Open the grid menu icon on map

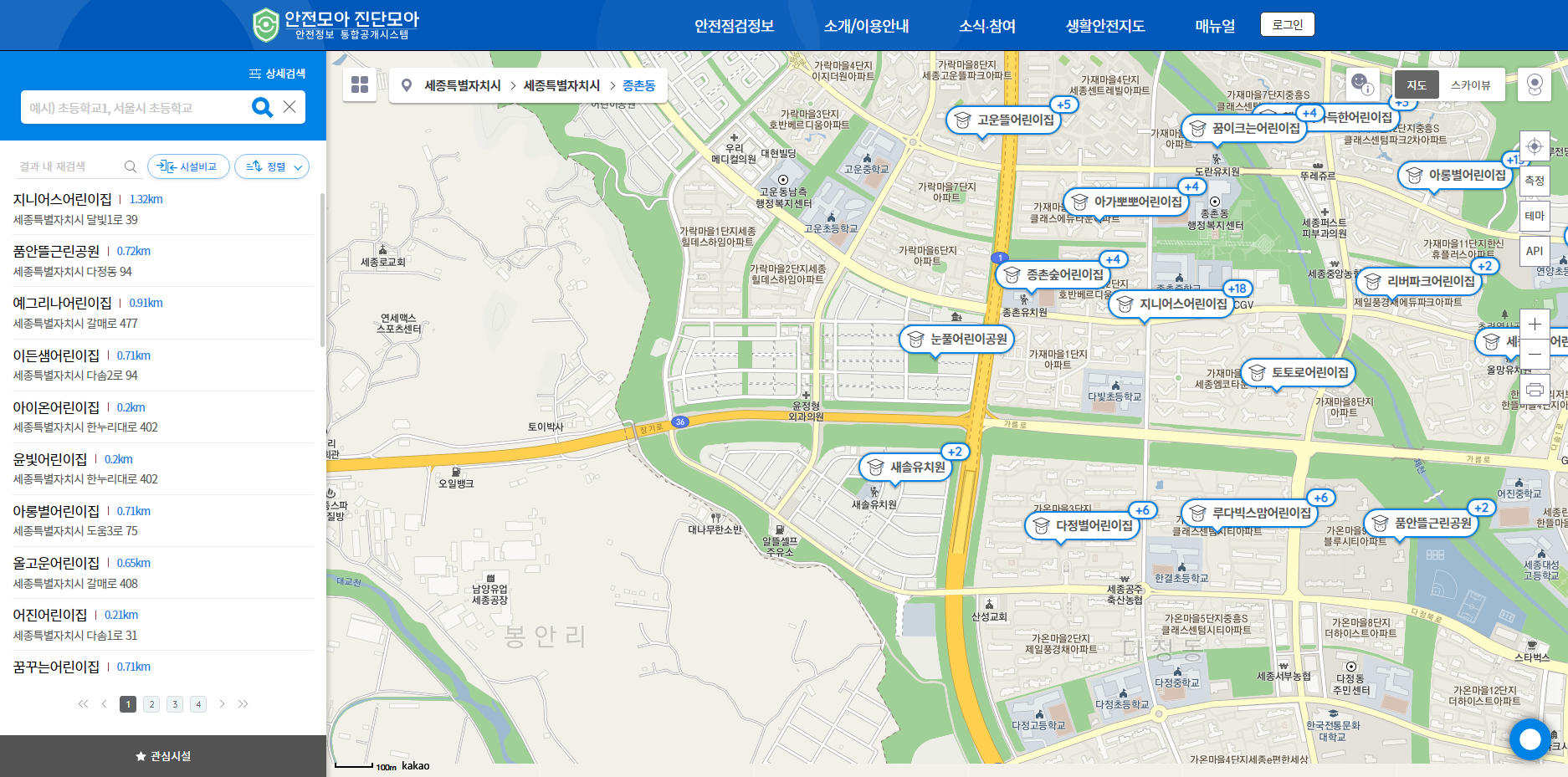[x=360, y=84]
